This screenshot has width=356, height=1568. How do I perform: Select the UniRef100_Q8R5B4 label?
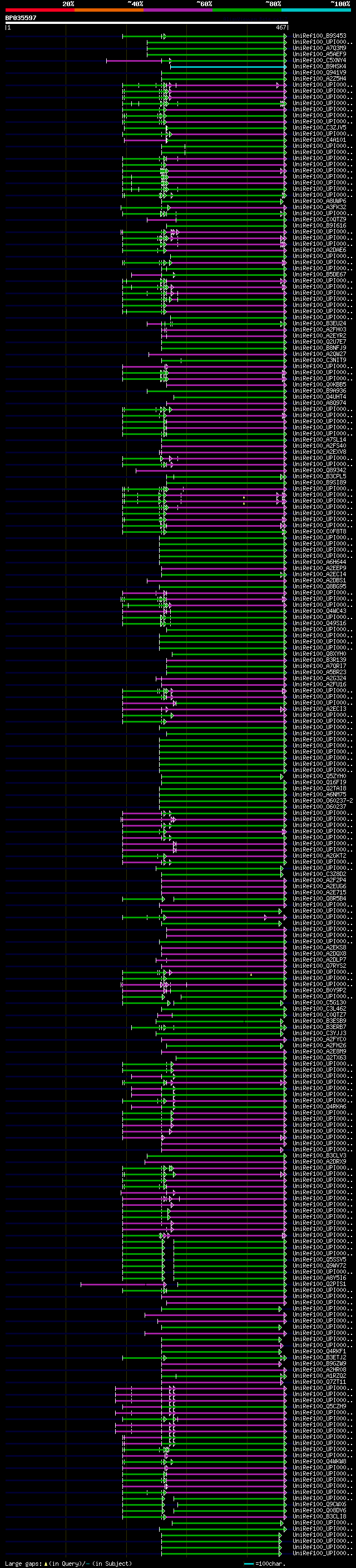[x=319, y=899]
